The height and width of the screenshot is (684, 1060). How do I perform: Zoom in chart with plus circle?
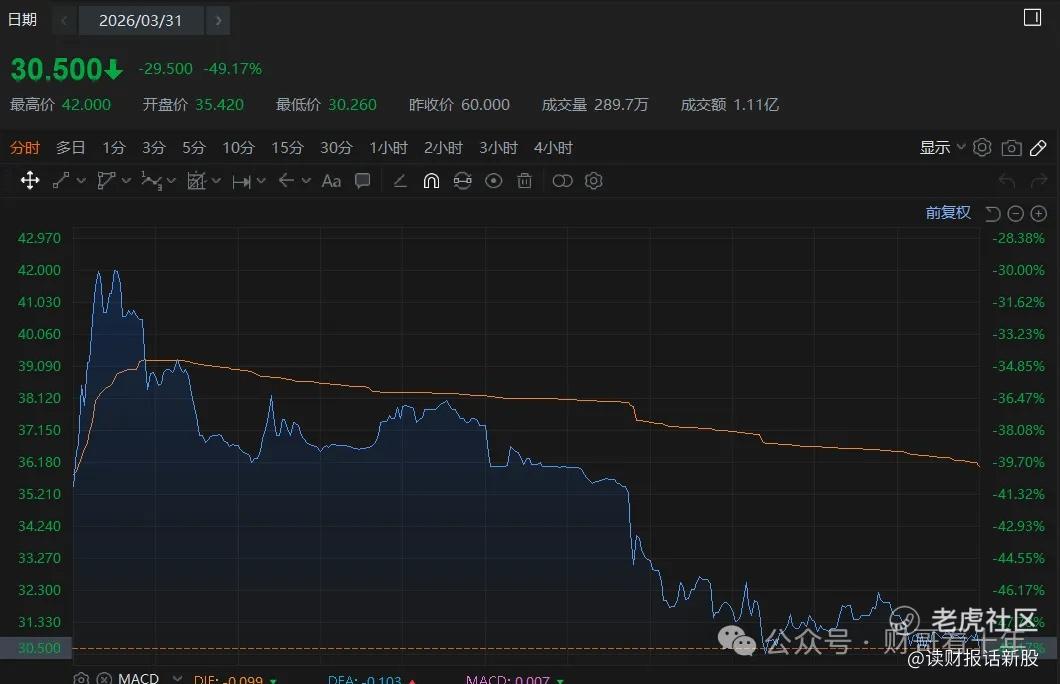click(x=1038, y=214)
